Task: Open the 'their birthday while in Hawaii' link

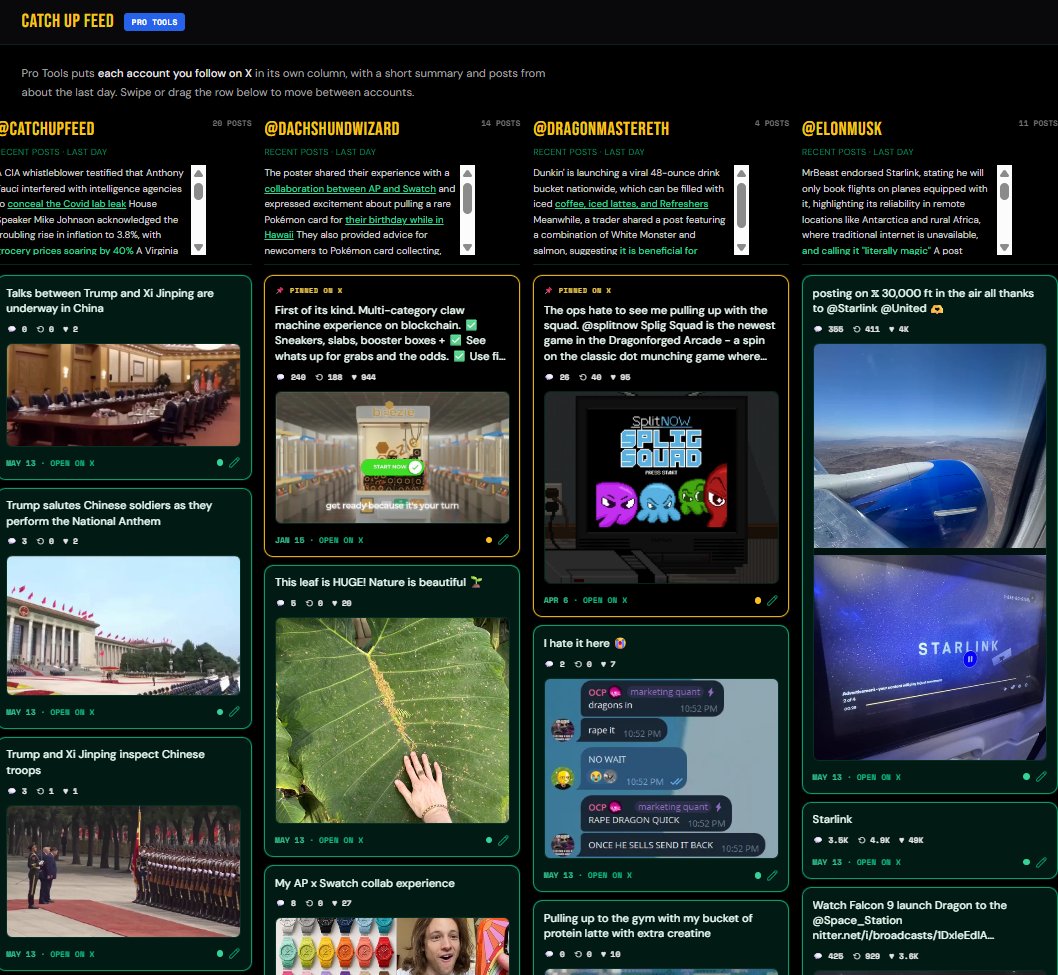Action: click(x=394, y=219)
